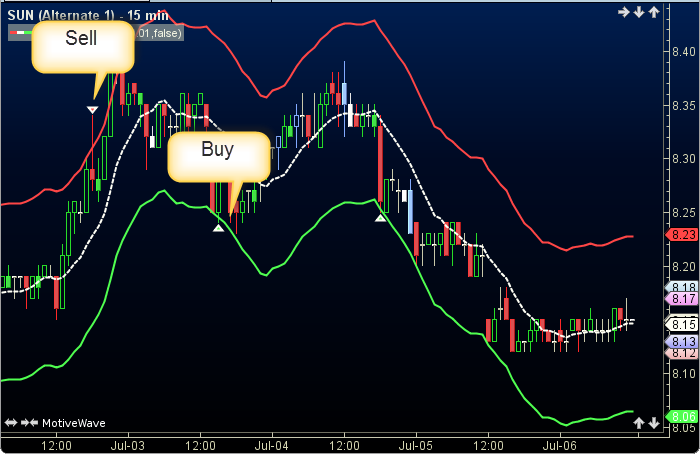Click the purple 8.13 price tag
The image size is (700, 454).
click(x=682, y=342)
